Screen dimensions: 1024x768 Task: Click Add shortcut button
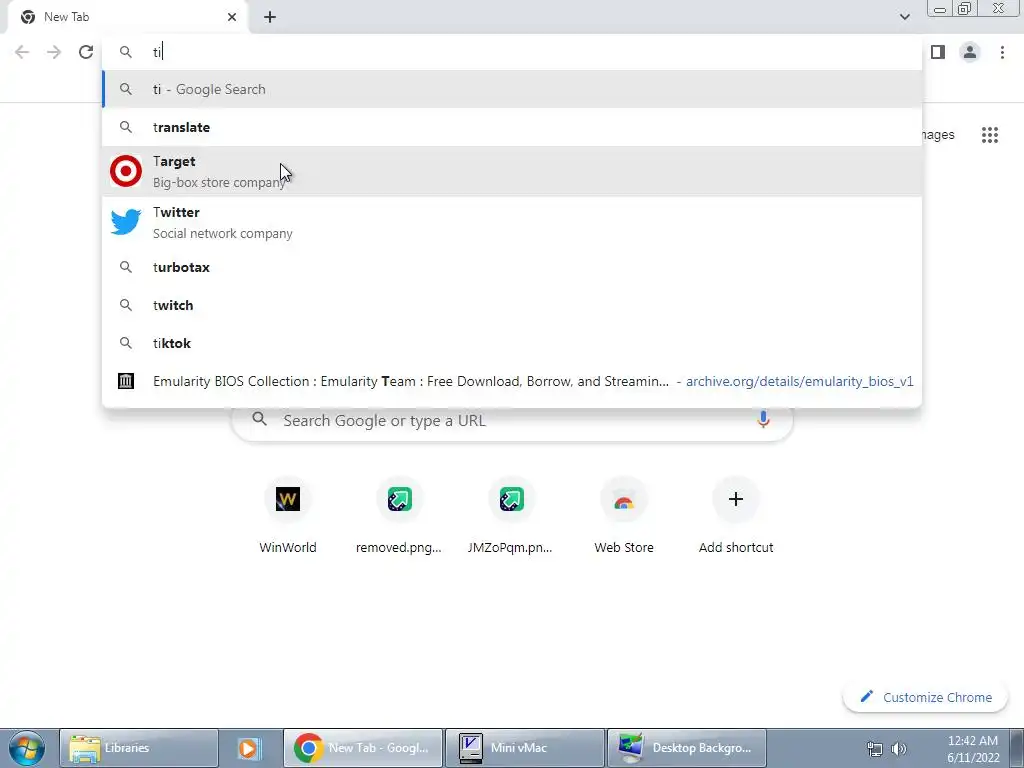[x=736, y=517]
